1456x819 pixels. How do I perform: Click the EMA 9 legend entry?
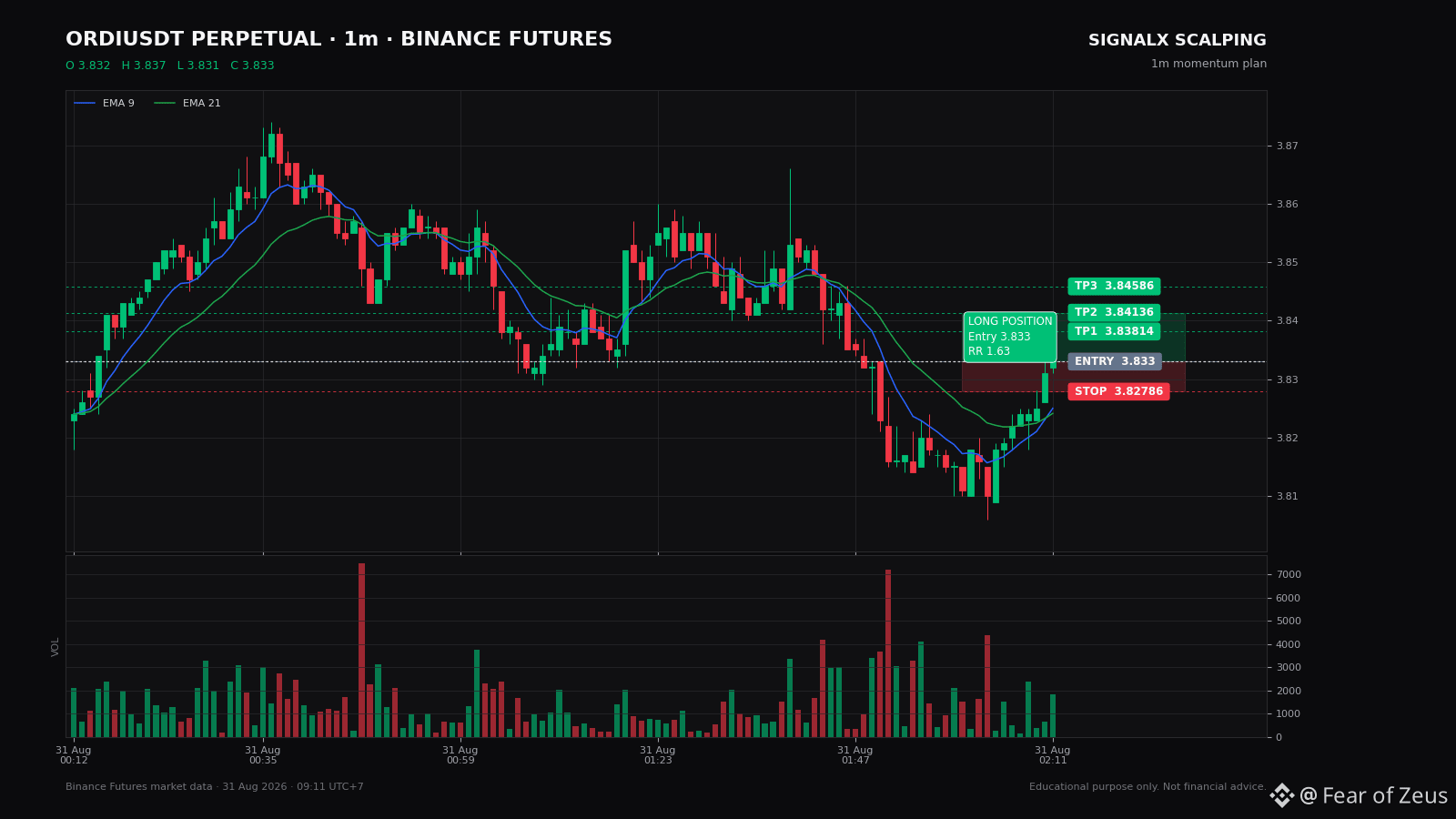tap(104, 104)
